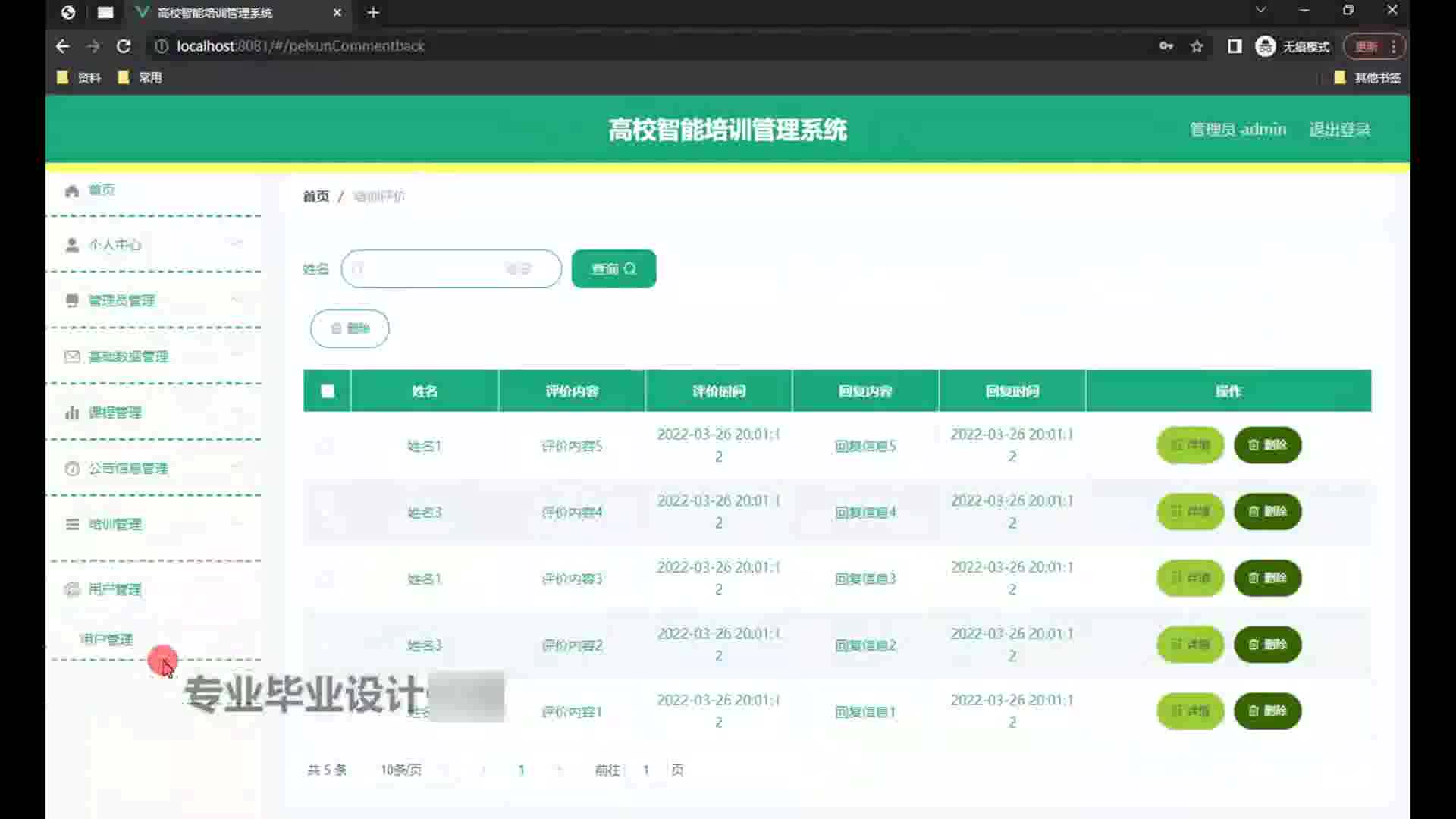1456x819 pixels.
Task: Click the envelope icon for 基础数据管理
Action: pos(72,356)
